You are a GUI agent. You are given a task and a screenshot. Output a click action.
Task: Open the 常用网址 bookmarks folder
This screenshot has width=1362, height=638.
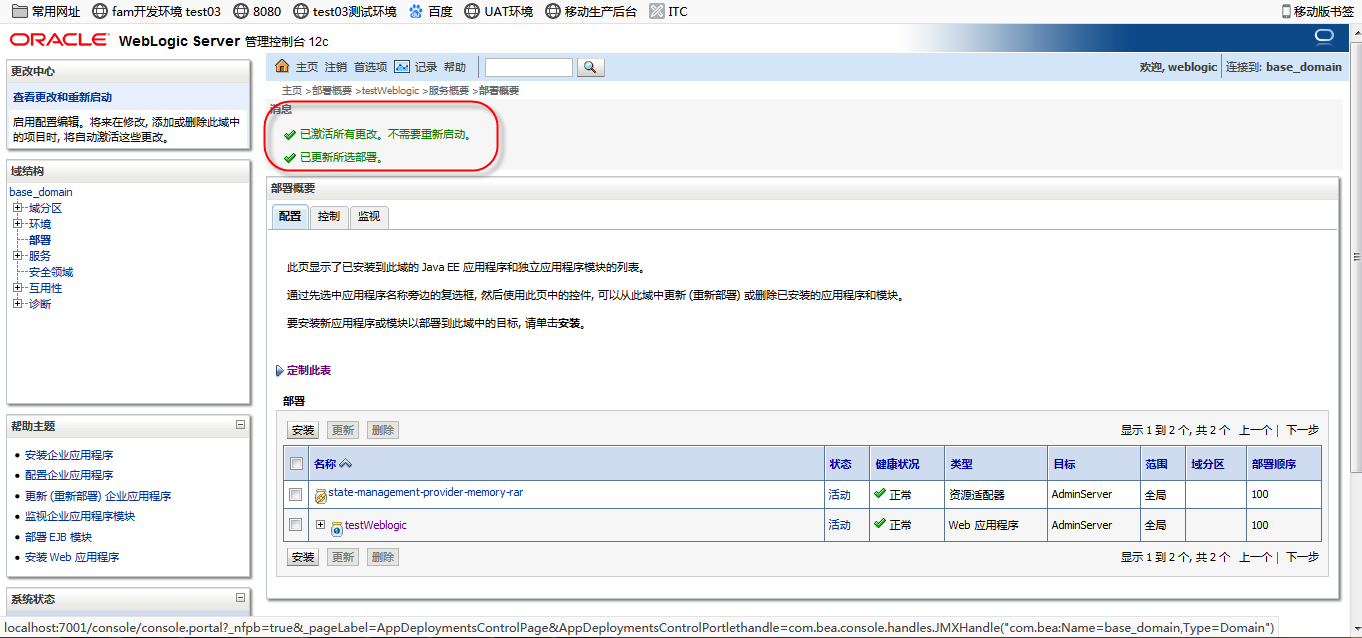(46, 12)
